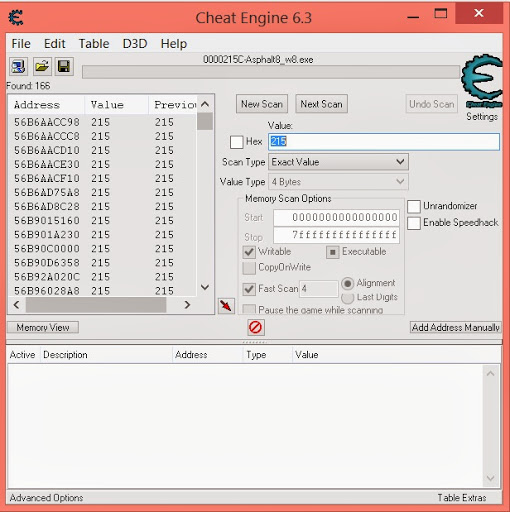Open the Table menu
Screen dimensions: 510x512
[94, 44]
